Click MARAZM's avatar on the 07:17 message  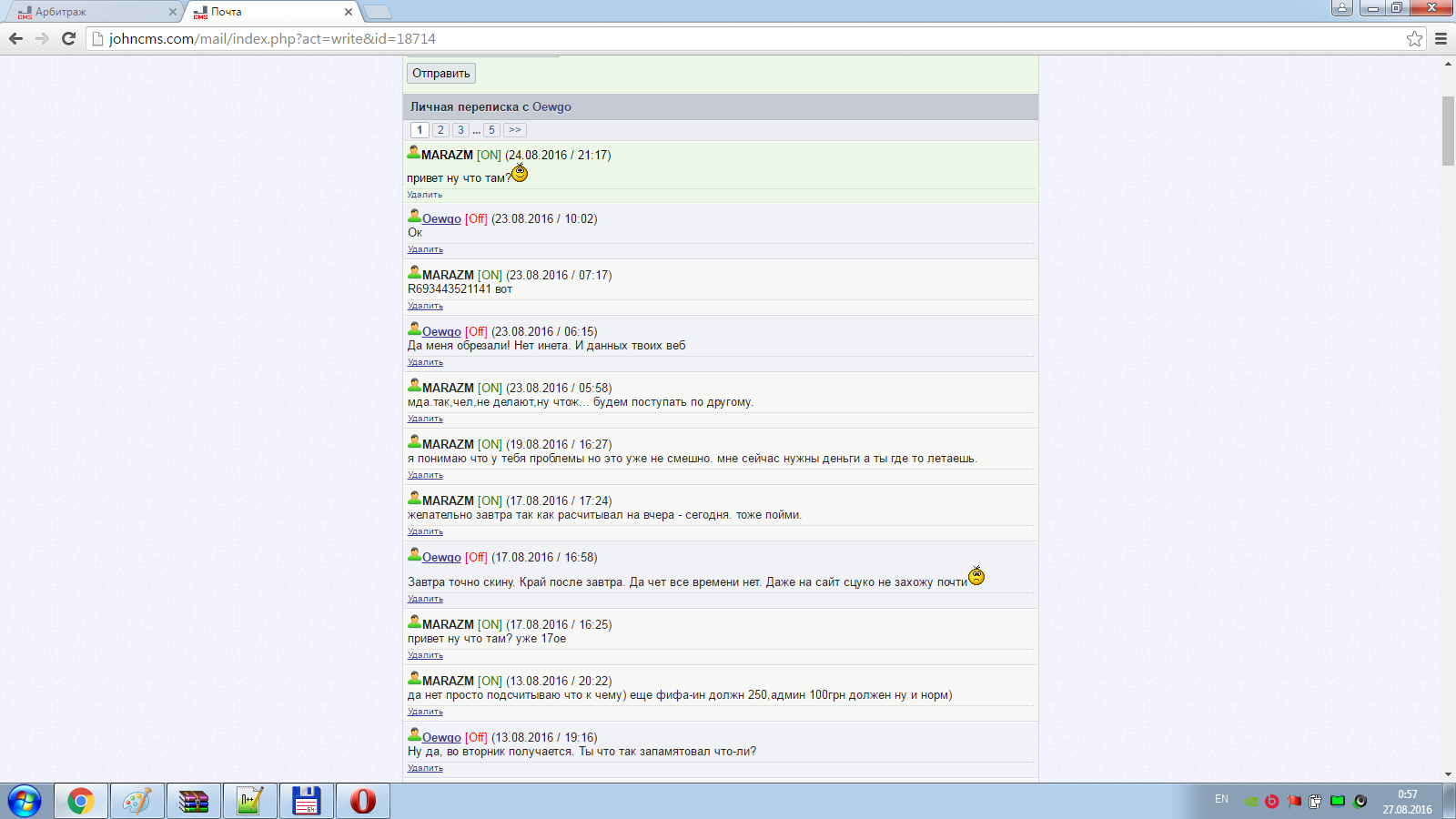414,273
